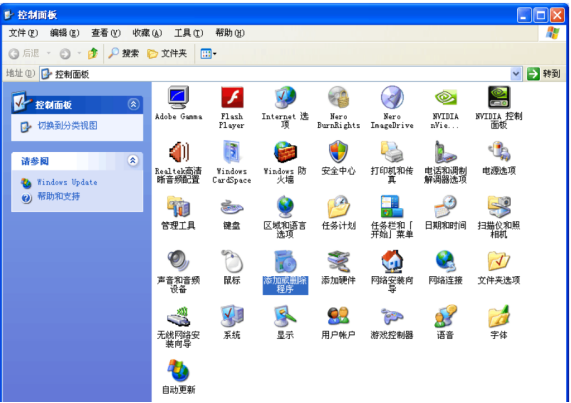Screen dimensions: 571x403
Task: Toggle the 文件夹 folders pane button
Action: (x=167, y=54)
